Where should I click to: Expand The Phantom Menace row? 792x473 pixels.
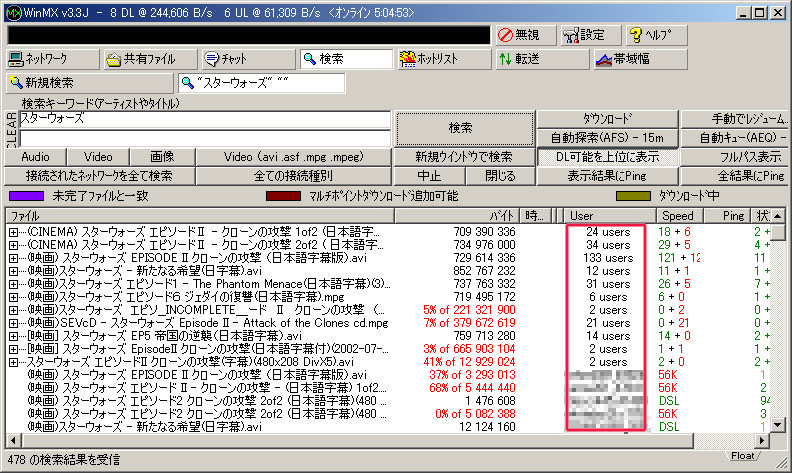pyautogui.click(x=14, y=284)
